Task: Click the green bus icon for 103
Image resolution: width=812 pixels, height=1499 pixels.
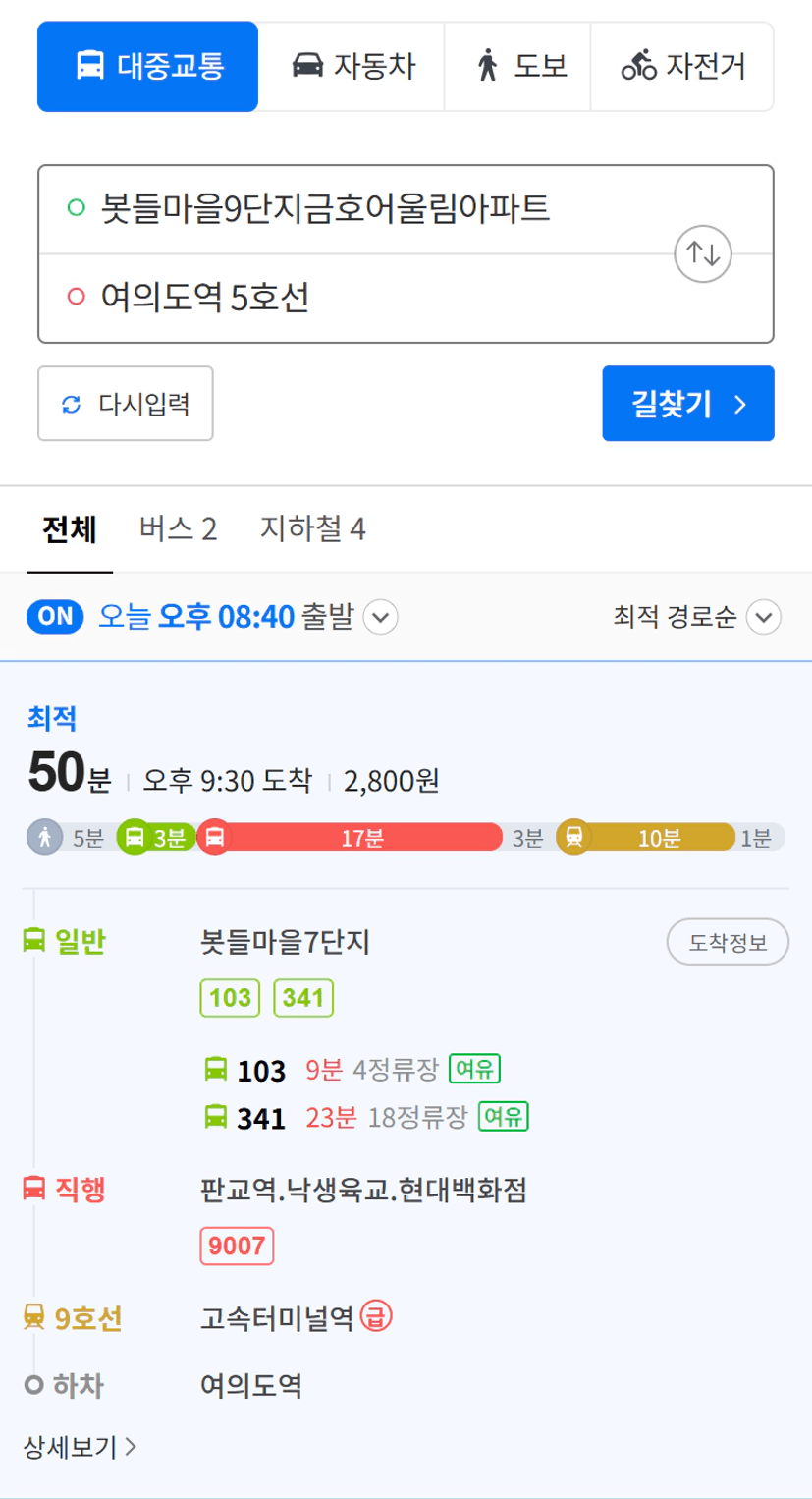Action: [215, 1069]
